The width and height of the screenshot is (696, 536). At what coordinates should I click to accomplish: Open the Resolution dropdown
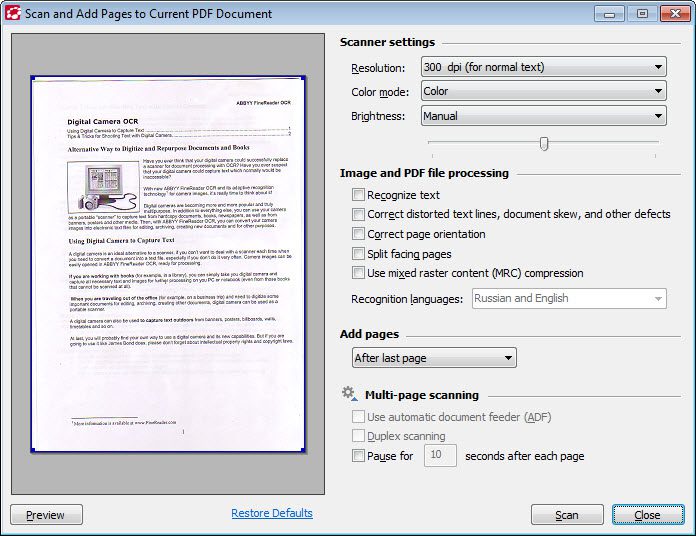544,67
